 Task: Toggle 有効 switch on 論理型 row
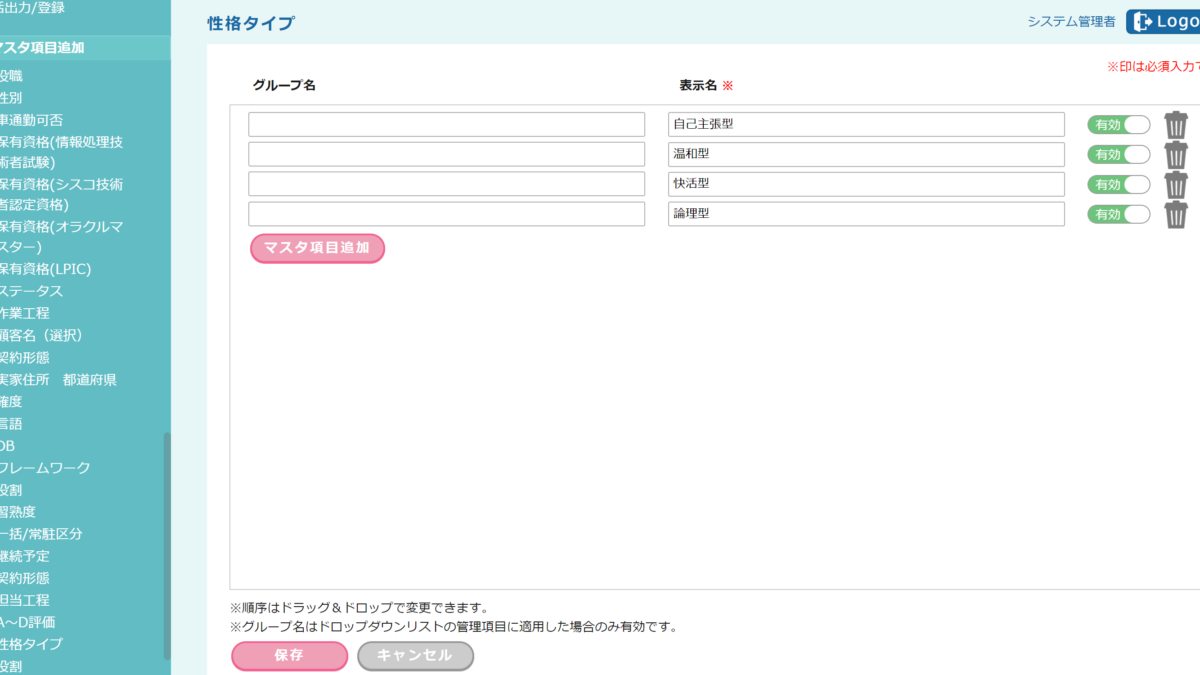tap(1119, 214)
